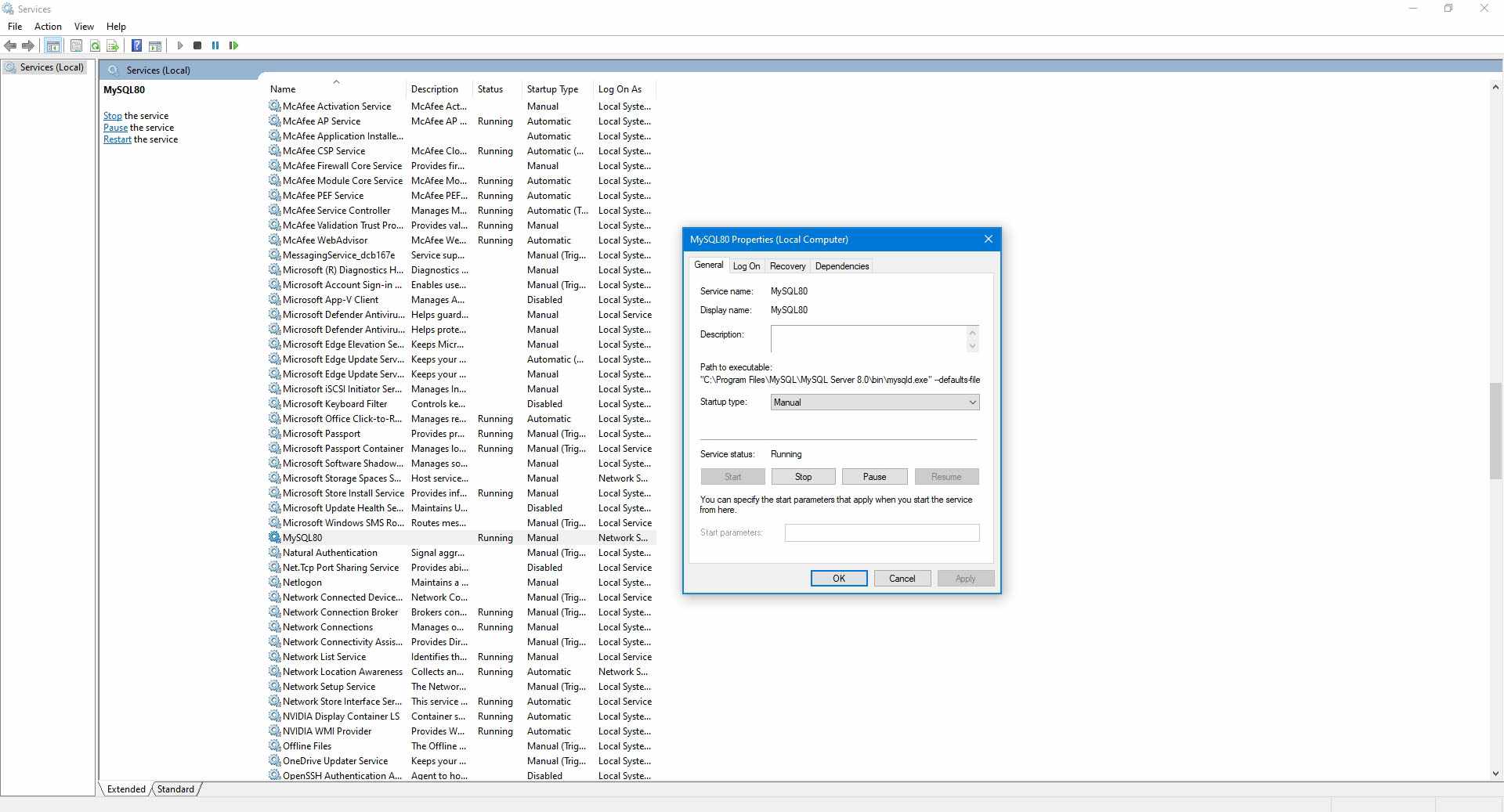
Task: Open Properties via the toolbar icon
Action: (x=76, y=45)
